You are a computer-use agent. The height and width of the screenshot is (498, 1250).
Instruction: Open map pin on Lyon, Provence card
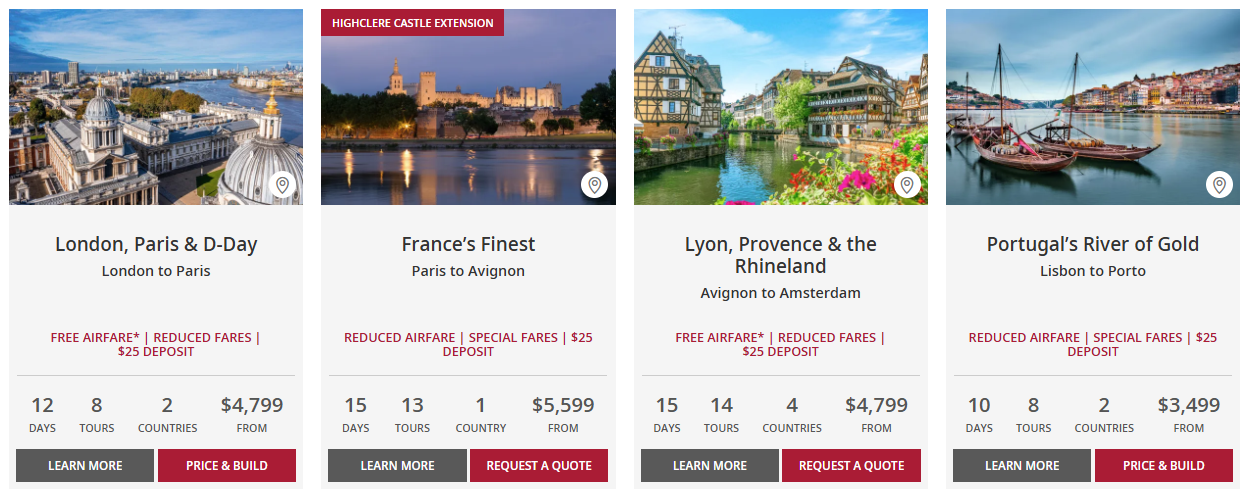click(x=907, y=185)
